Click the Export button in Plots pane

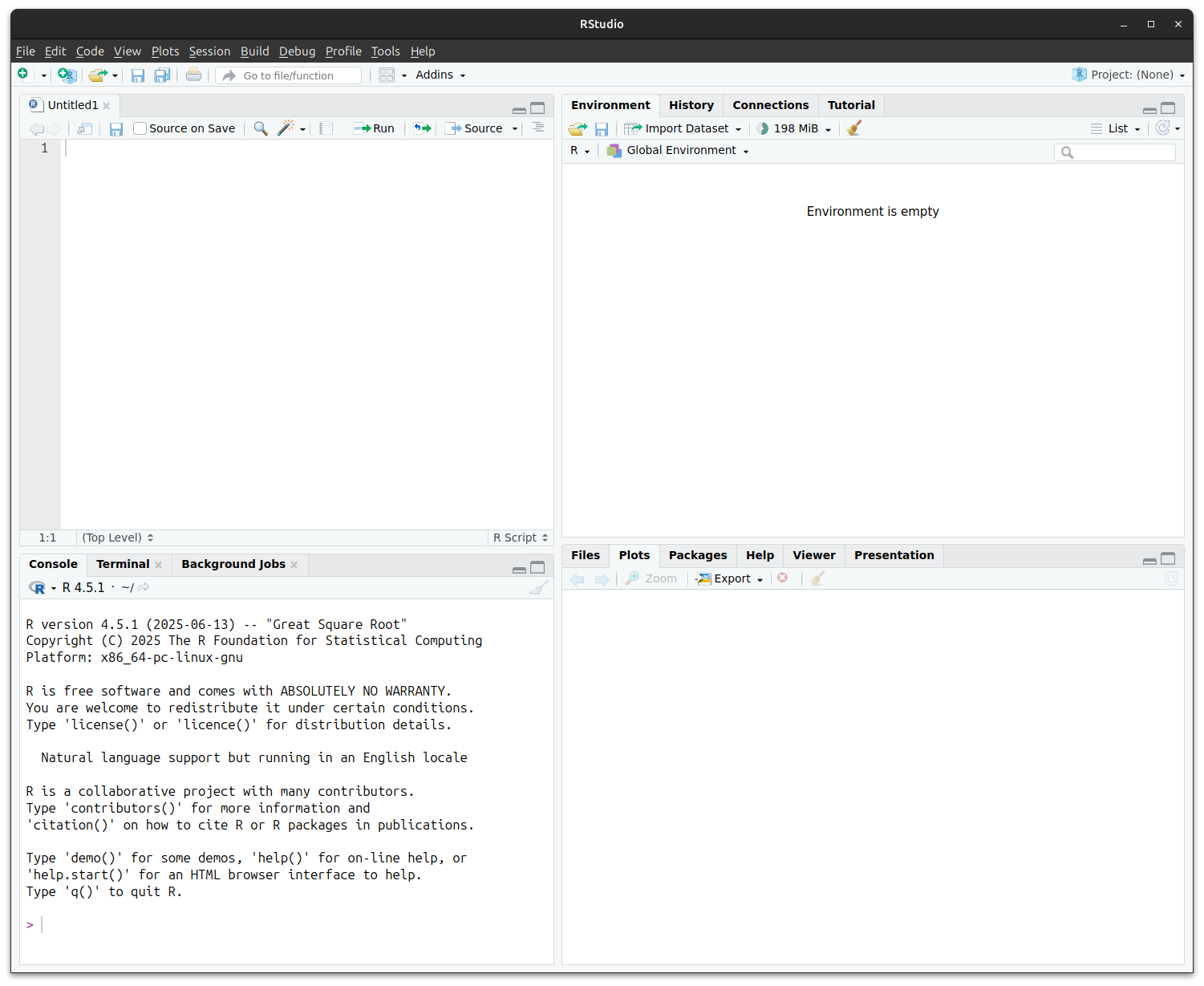click(x=730, y=578)
